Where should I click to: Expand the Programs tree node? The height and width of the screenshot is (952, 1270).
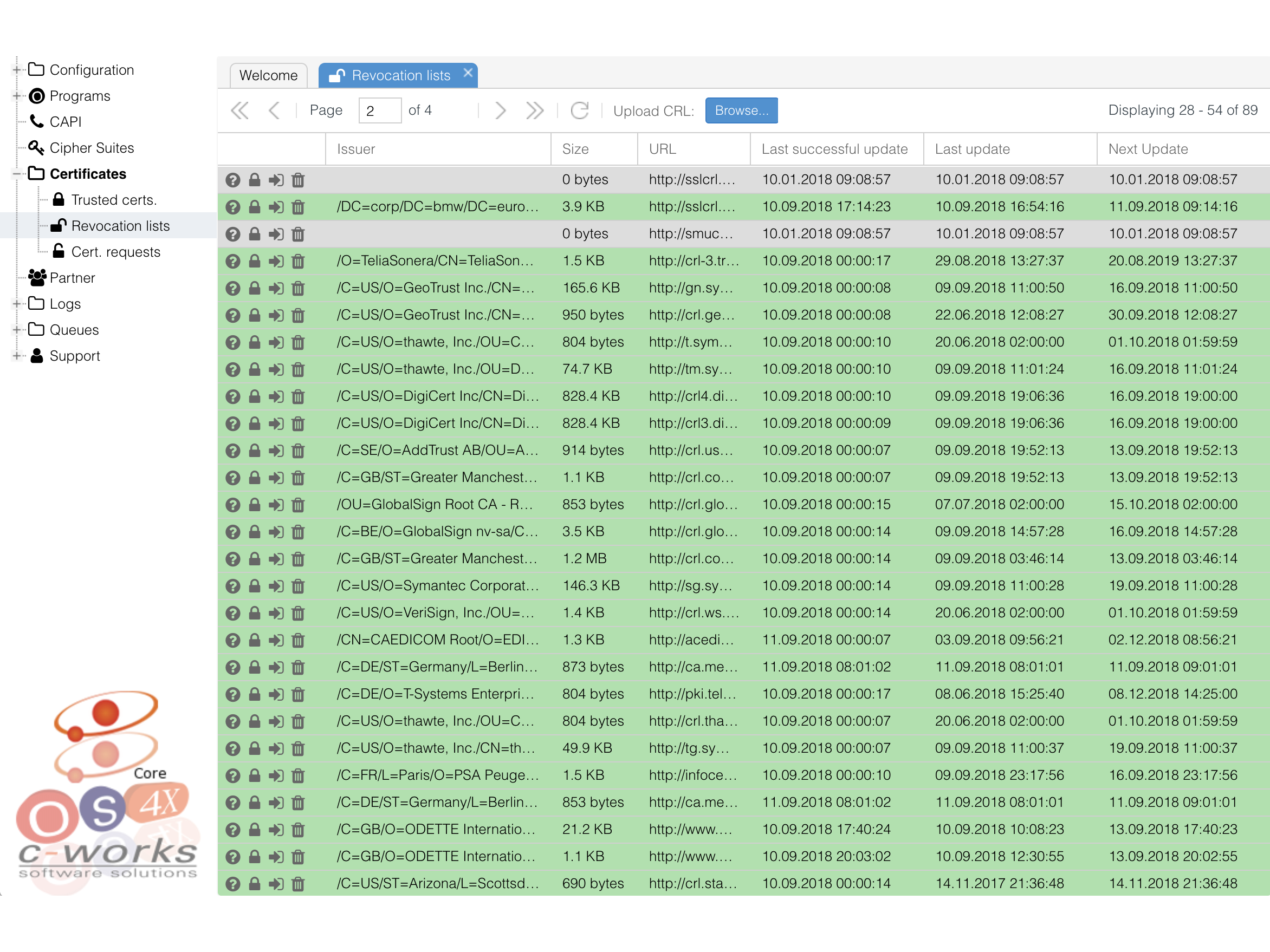(17, 96)
